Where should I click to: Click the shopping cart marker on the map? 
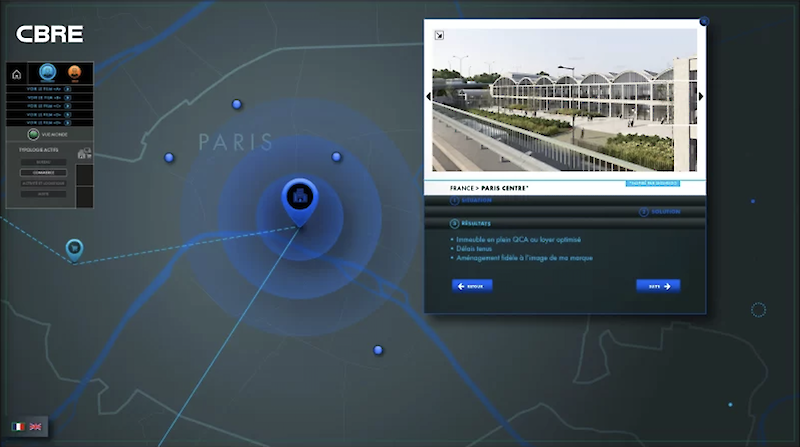[74, 248]
